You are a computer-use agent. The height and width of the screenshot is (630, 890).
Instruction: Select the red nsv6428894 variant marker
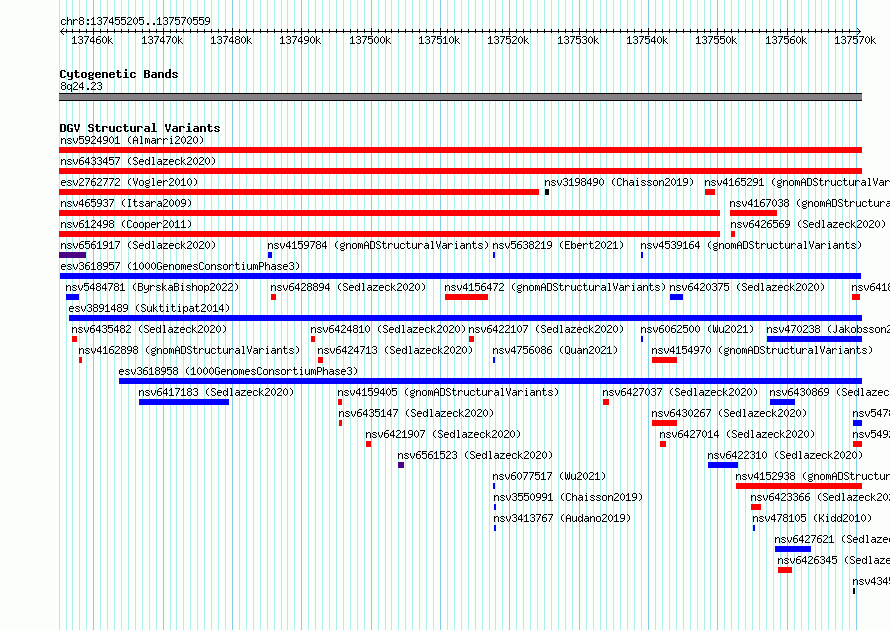(x=274, y=297)
